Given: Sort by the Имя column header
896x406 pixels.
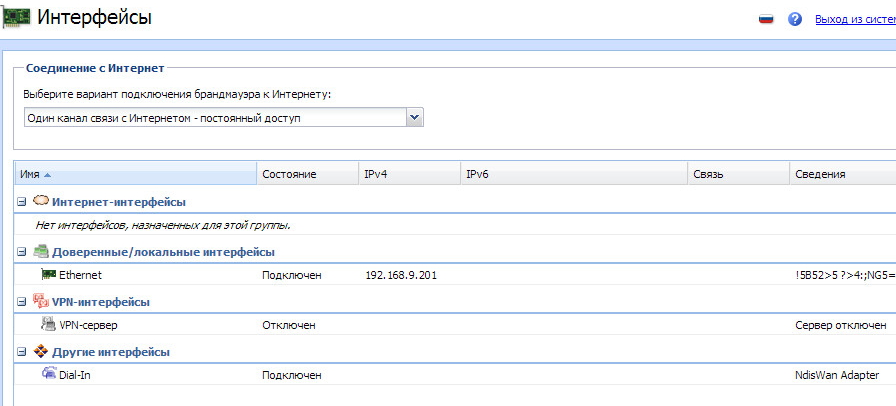Looking at the screenshot, I should [x=30, y=174].
